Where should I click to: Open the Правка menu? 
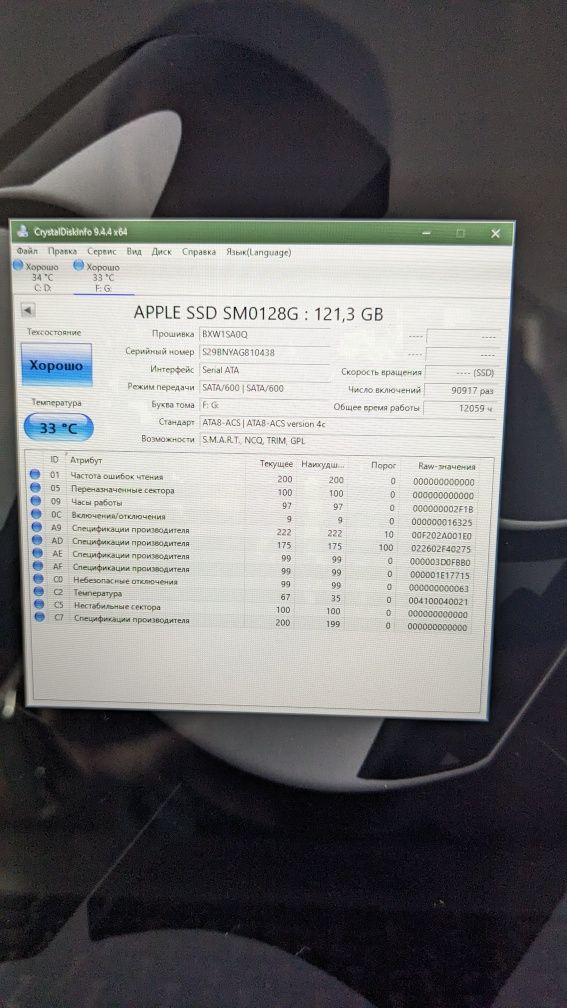tap(62, 251)
